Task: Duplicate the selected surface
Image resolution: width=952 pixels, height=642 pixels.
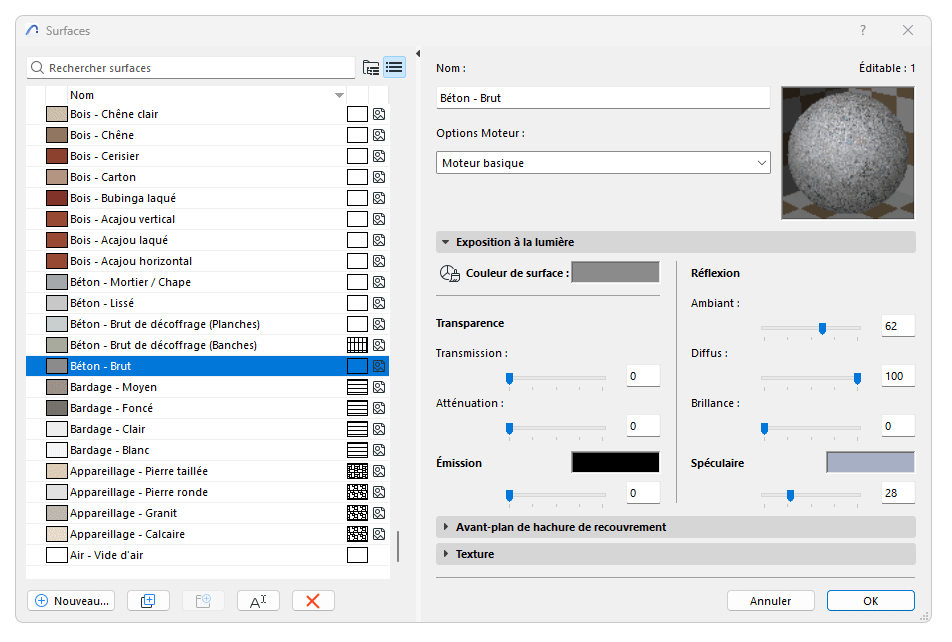Action: coord(148,600)
